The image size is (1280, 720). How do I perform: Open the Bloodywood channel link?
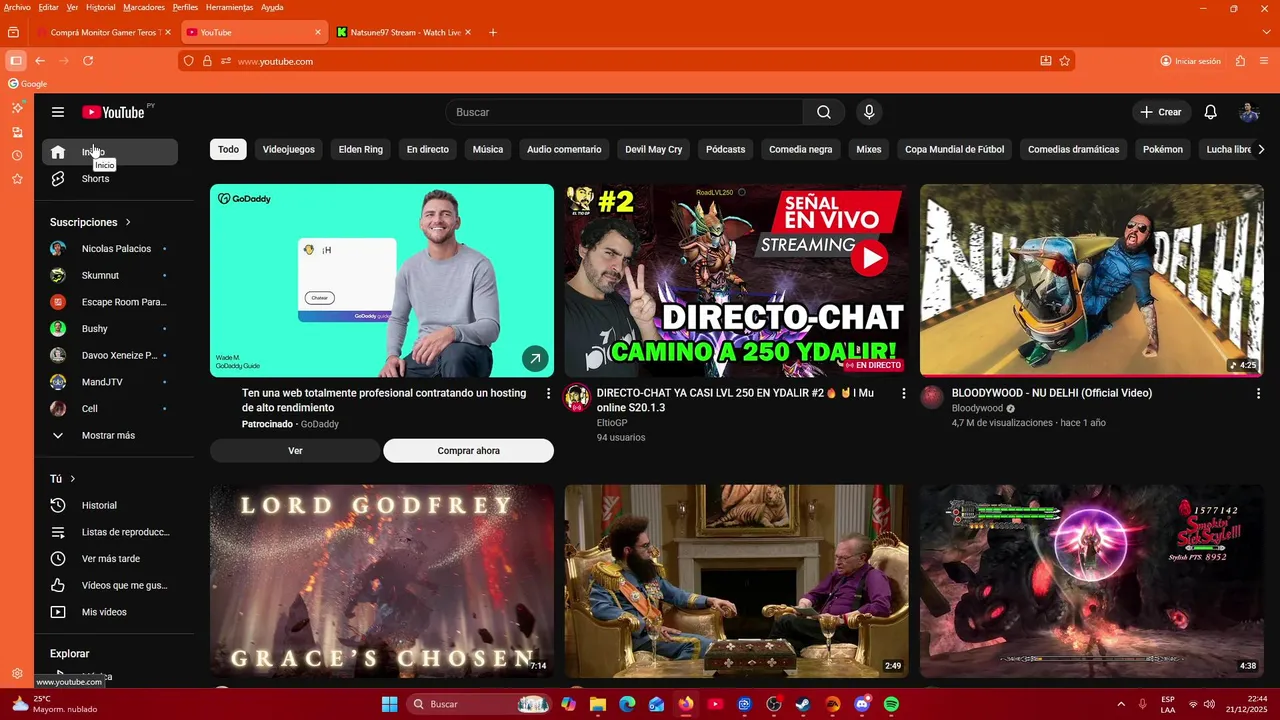(x=977, y=408)
